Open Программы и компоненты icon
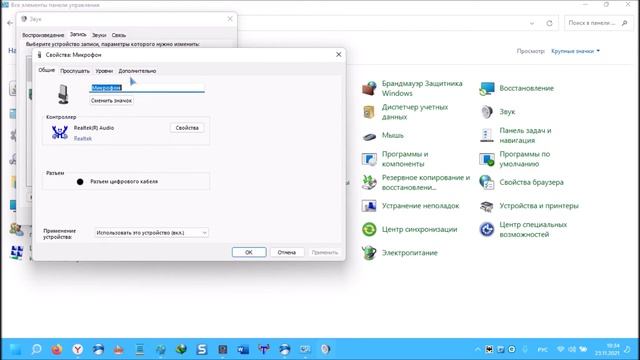 tap(369, 159)
